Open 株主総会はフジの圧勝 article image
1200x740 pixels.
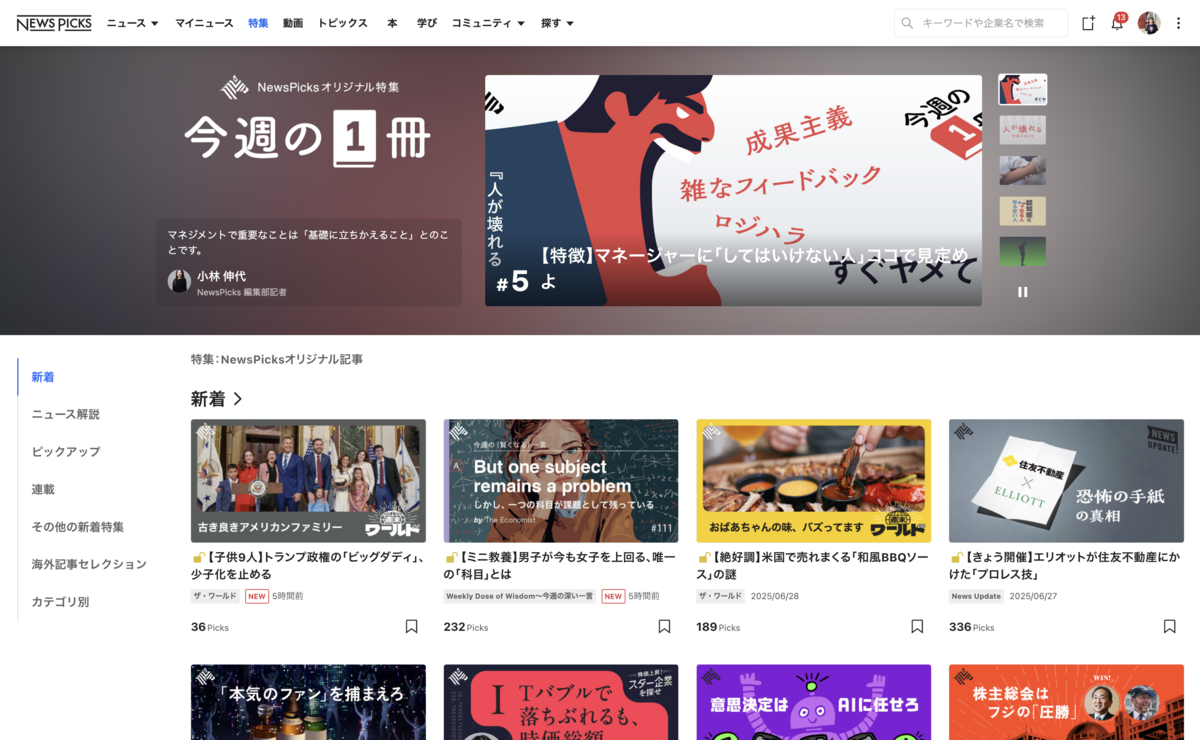(x=1066, y=702)
